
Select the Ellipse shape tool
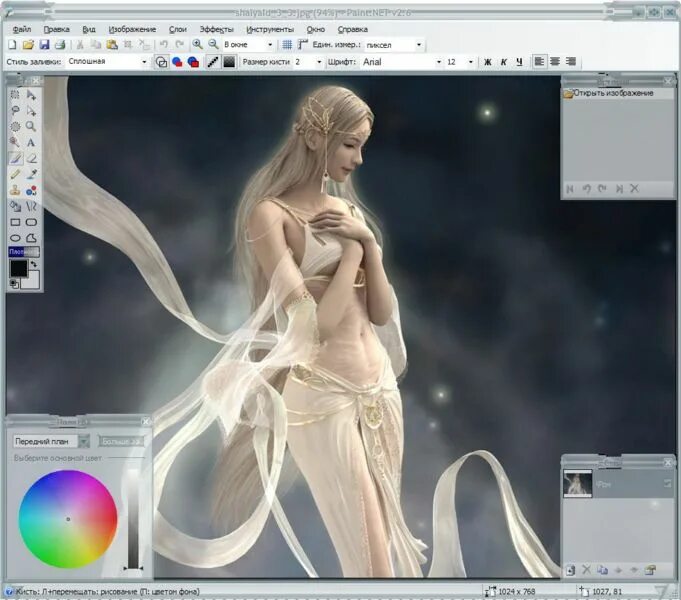(x=15, y=238)
